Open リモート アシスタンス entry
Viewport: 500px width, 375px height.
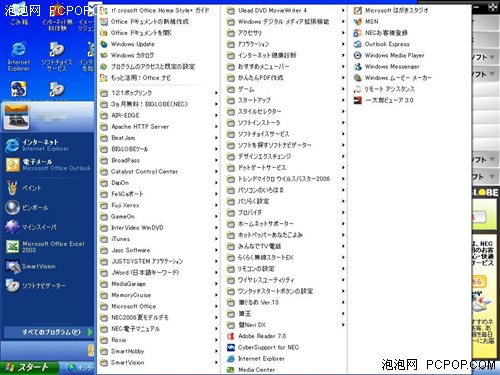pos(384,89)
